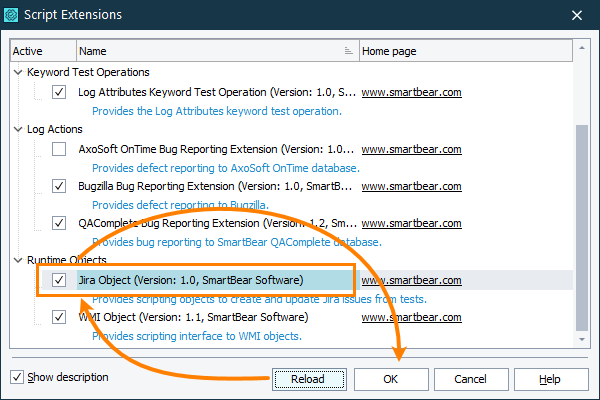Image resolution: width=600 pixels, height=400 pixels.
Task: Uncheck the WMI Object extension
Action: click(x=59, y=318)
